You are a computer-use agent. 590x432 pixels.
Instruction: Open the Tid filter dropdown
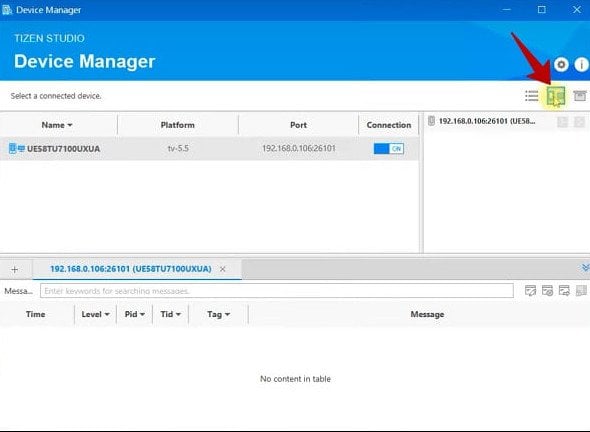pos(178,315)
